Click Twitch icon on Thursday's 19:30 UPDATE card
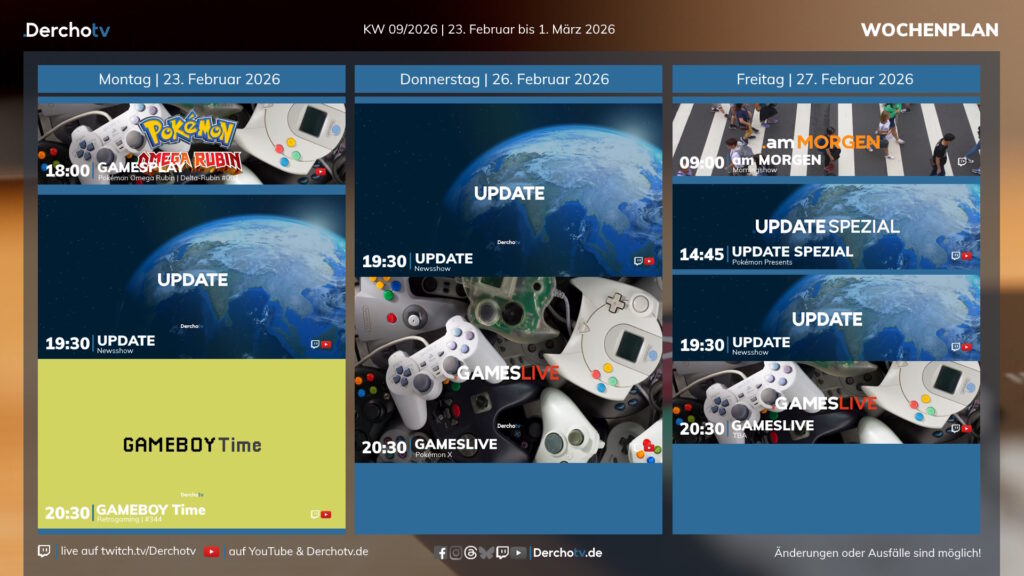The width and height of the screenshot is (1024, 576). pos(639,261)
